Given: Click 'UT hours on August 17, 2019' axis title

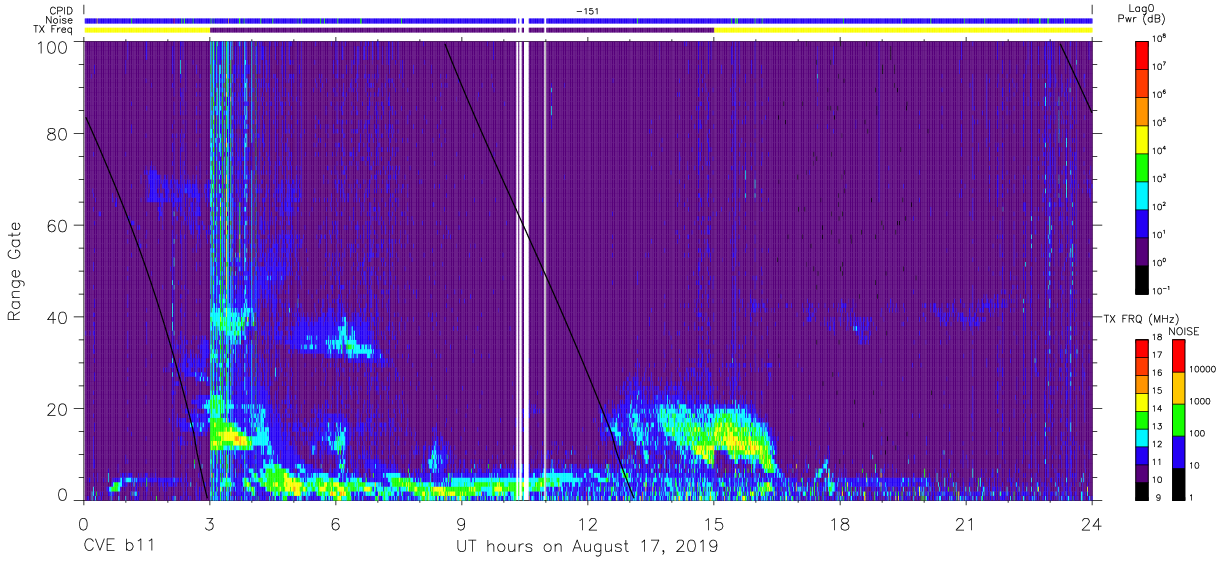Looking at the screenshot, I should coord(587,547).
